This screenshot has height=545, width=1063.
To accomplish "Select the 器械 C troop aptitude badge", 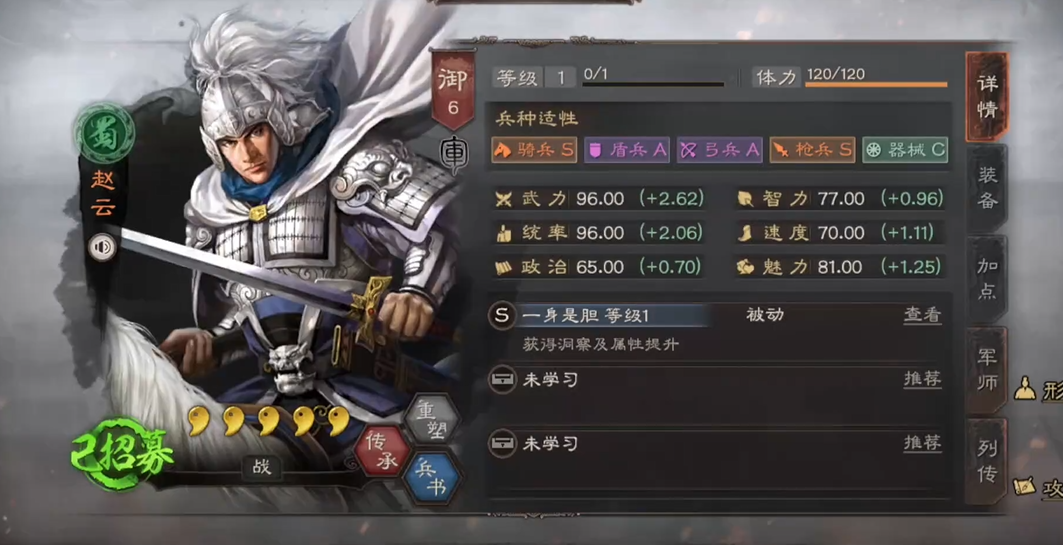I will click(x=905, y=150).
